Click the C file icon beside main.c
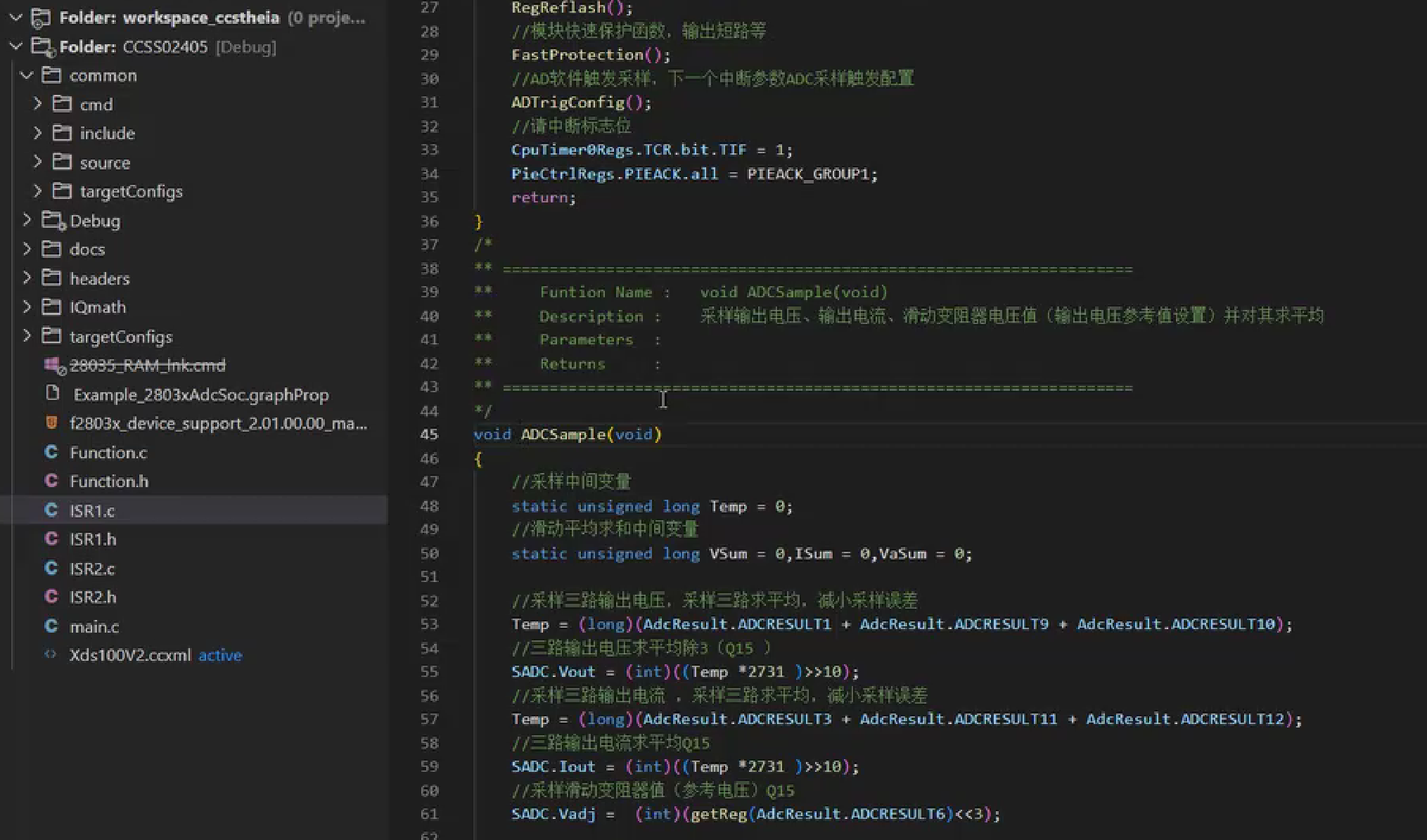Image resolution: width=1427 pixels, height=840 pixels. (x=51, y=626)
